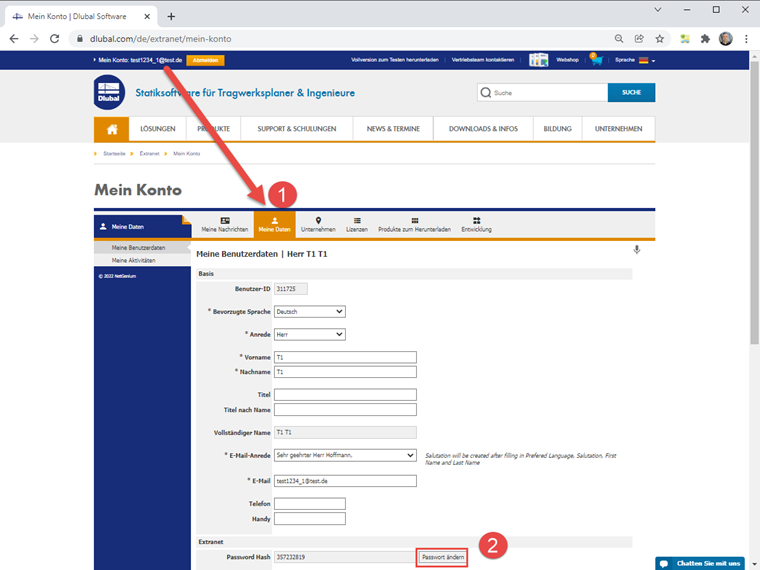
Task: Open the Sprache language selector
Action: (635, 60)
